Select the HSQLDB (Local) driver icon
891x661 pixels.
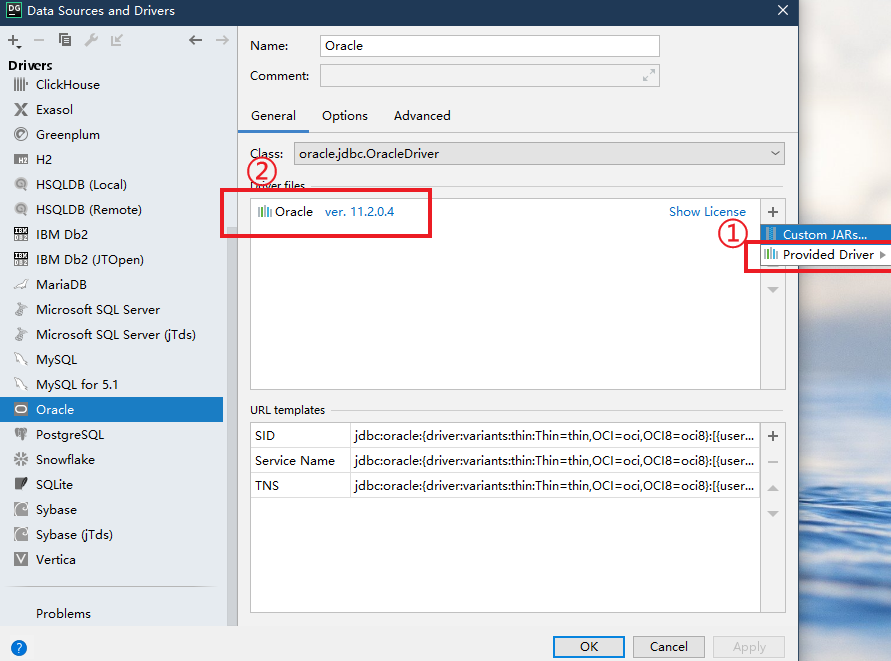click(20, 185)
